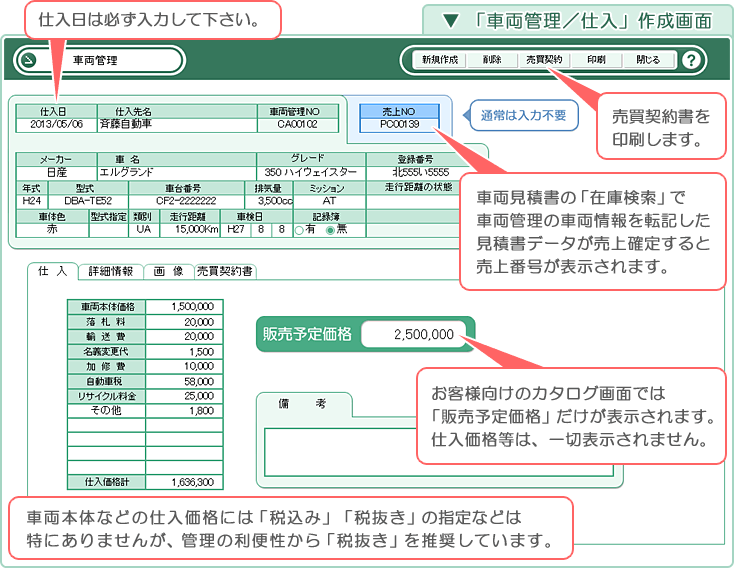The height and width of the screenshot is (570, 735).
Task: Switch to the 詳細情報 tab
Action: point(111,271)
